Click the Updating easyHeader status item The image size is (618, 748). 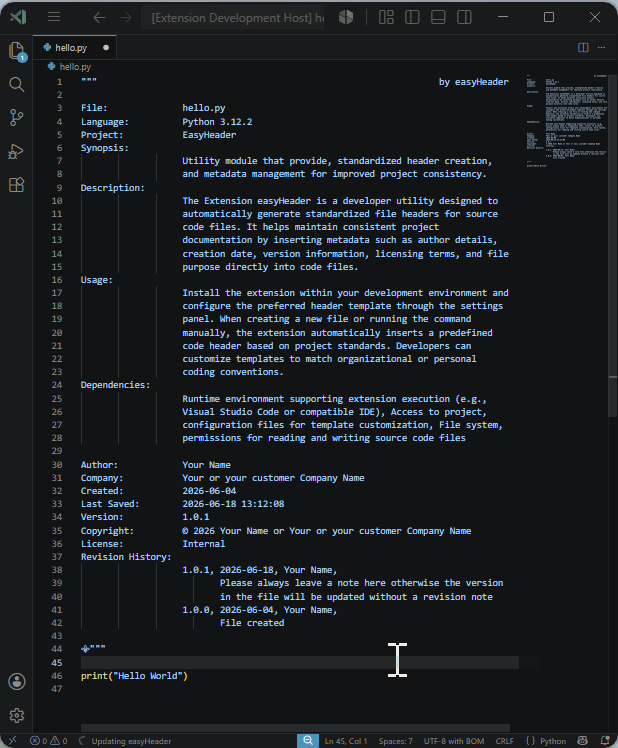point(125,741)
